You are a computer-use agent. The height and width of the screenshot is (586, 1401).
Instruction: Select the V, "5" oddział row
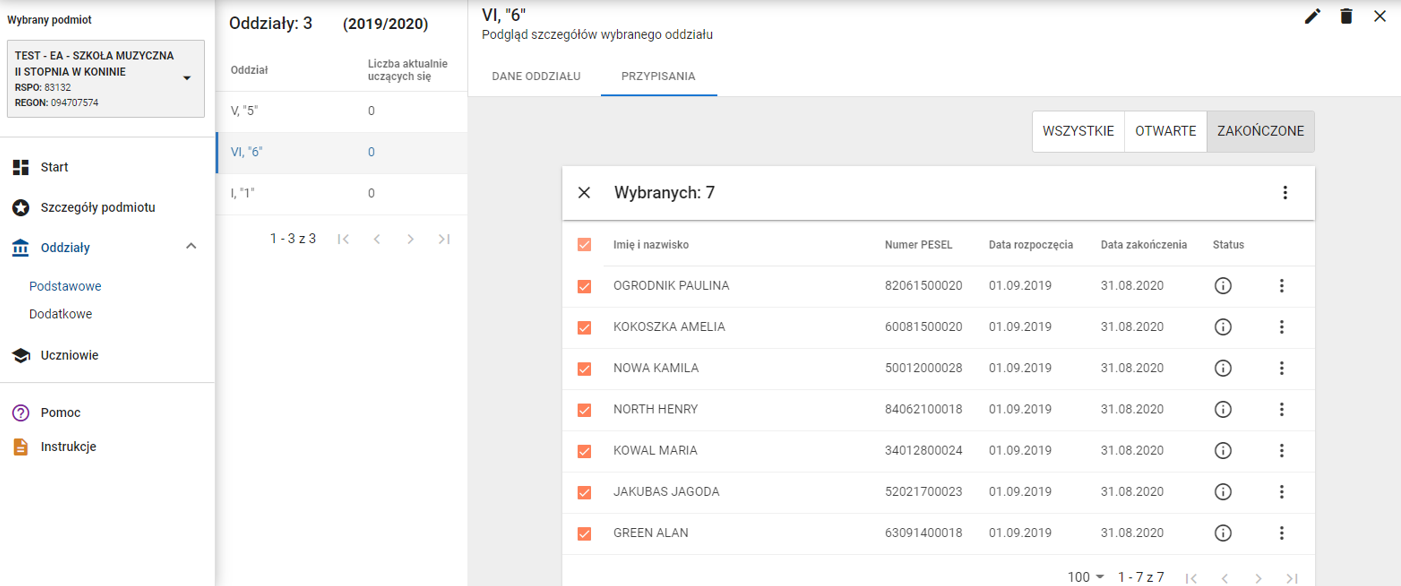(x=245, y=111)
